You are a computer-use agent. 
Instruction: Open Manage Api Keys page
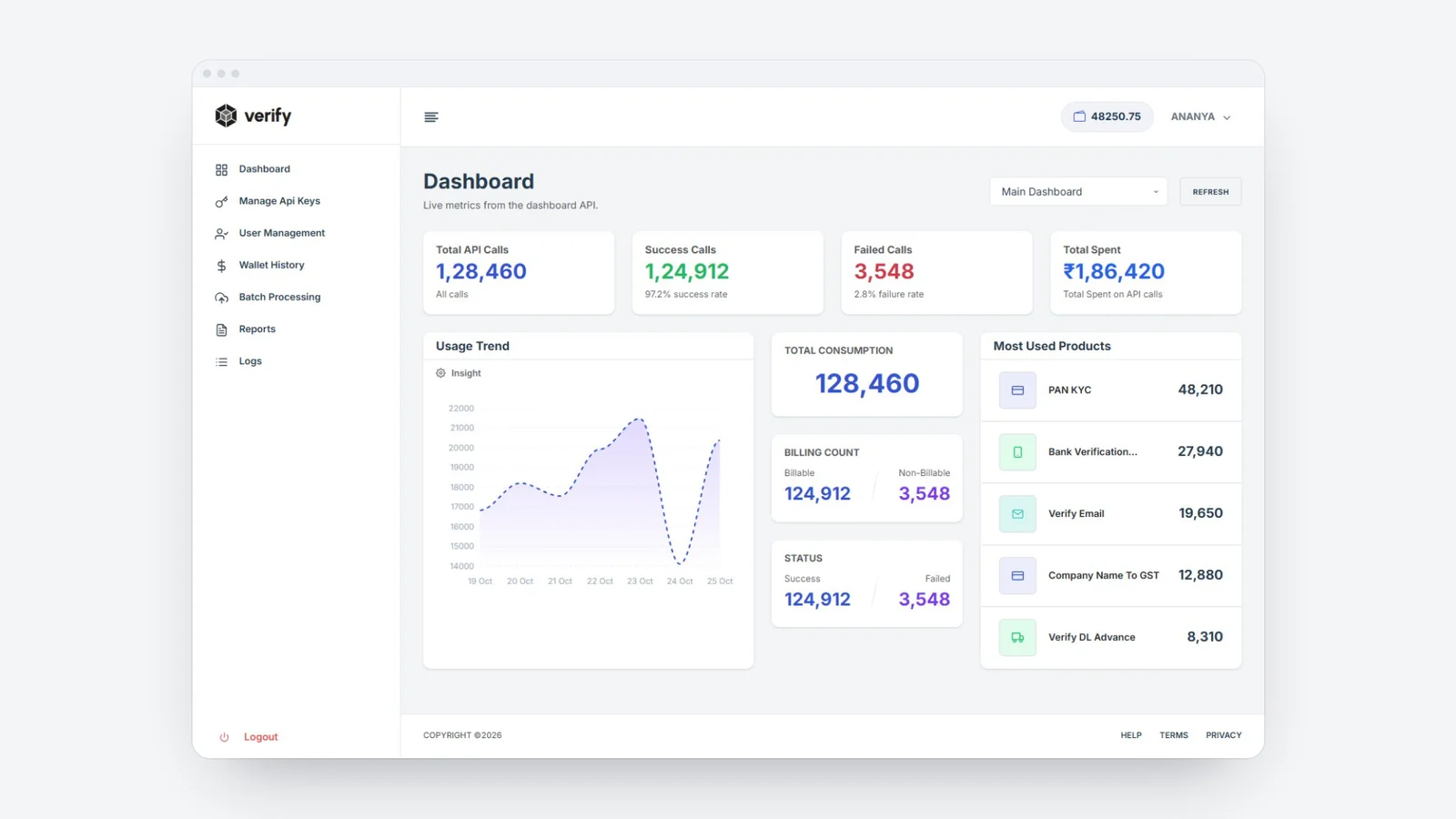click(279, 201)
